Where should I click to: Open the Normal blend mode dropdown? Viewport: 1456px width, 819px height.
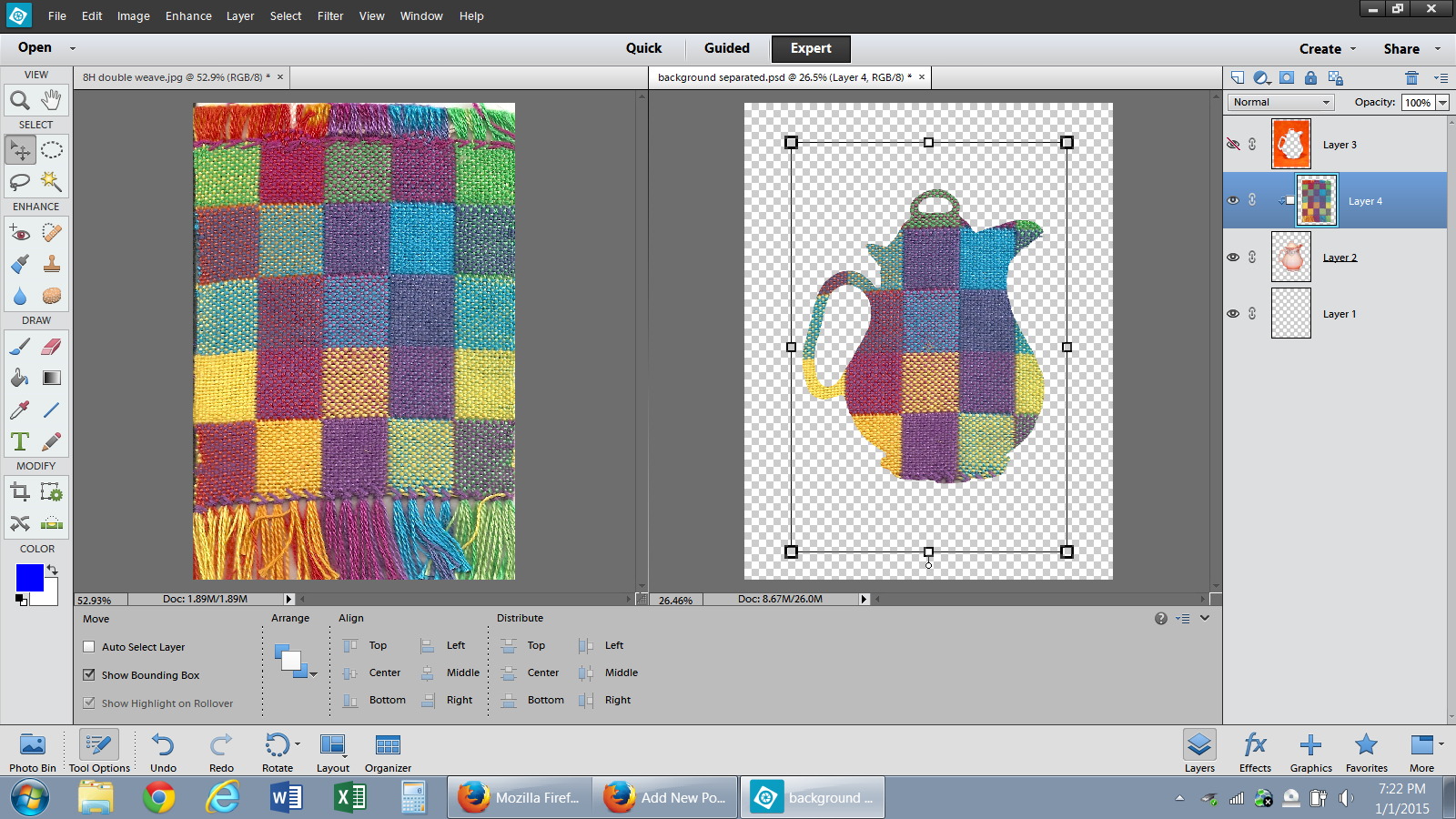1281,103
